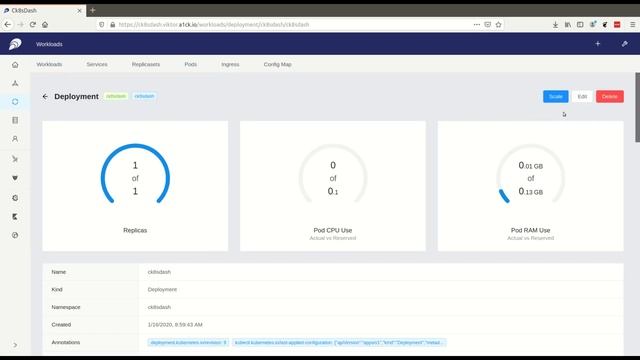
Task: Click the page vertical scrollbar
Action: (x=637, y=107)
